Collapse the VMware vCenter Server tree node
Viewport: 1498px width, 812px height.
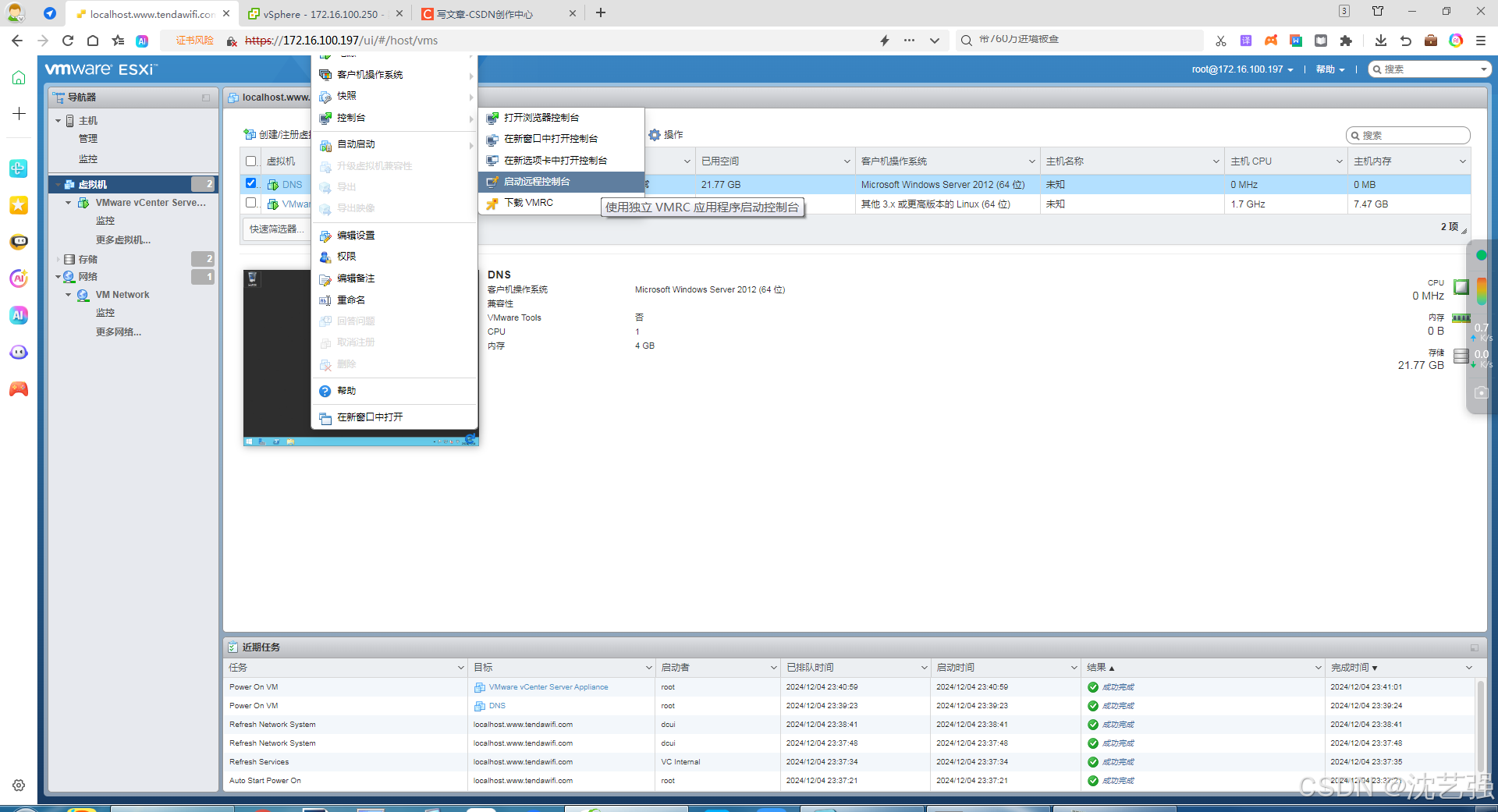pyautogui.click(x=69, y=203)
